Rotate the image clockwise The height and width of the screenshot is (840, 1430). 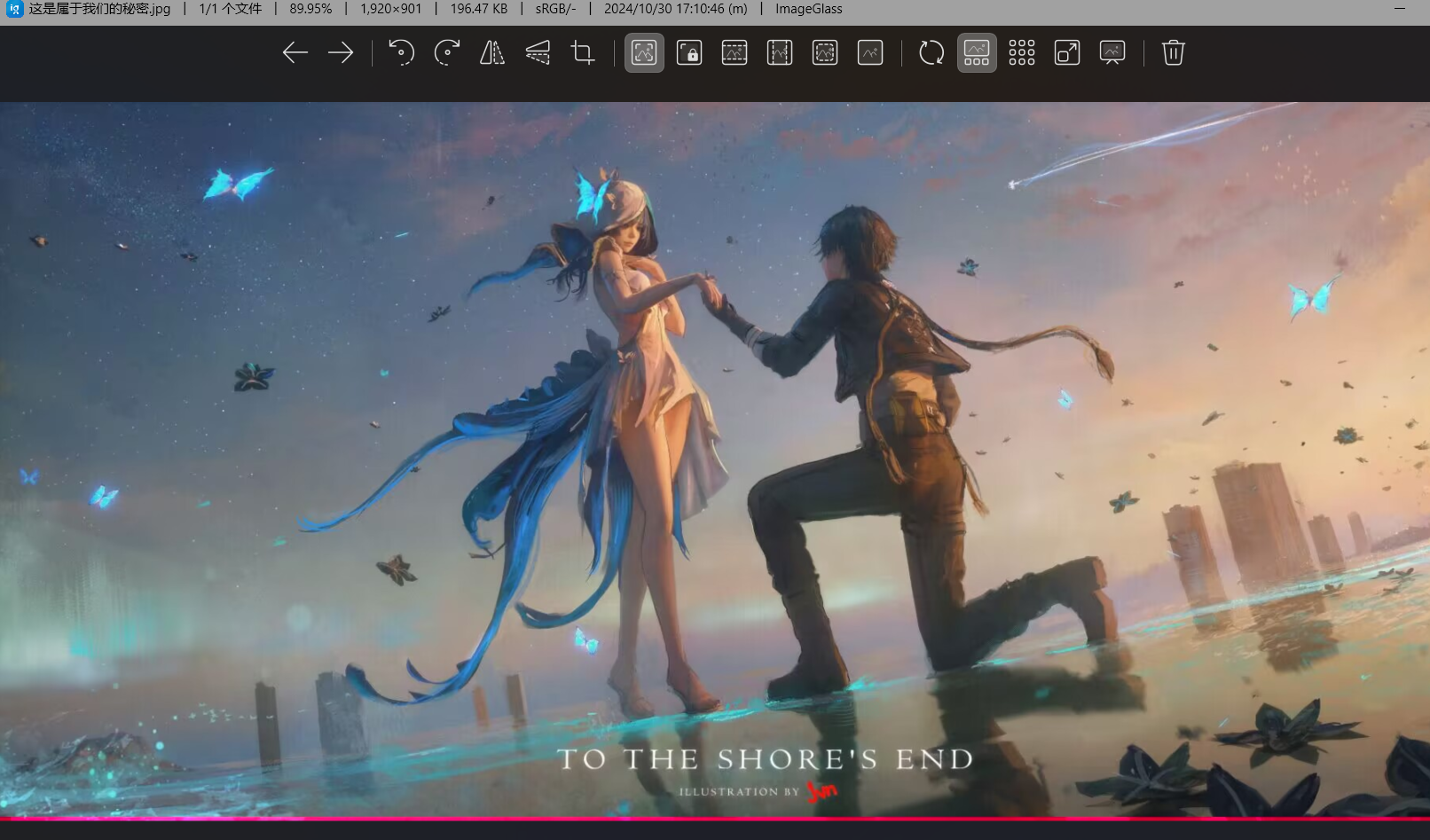447,53
